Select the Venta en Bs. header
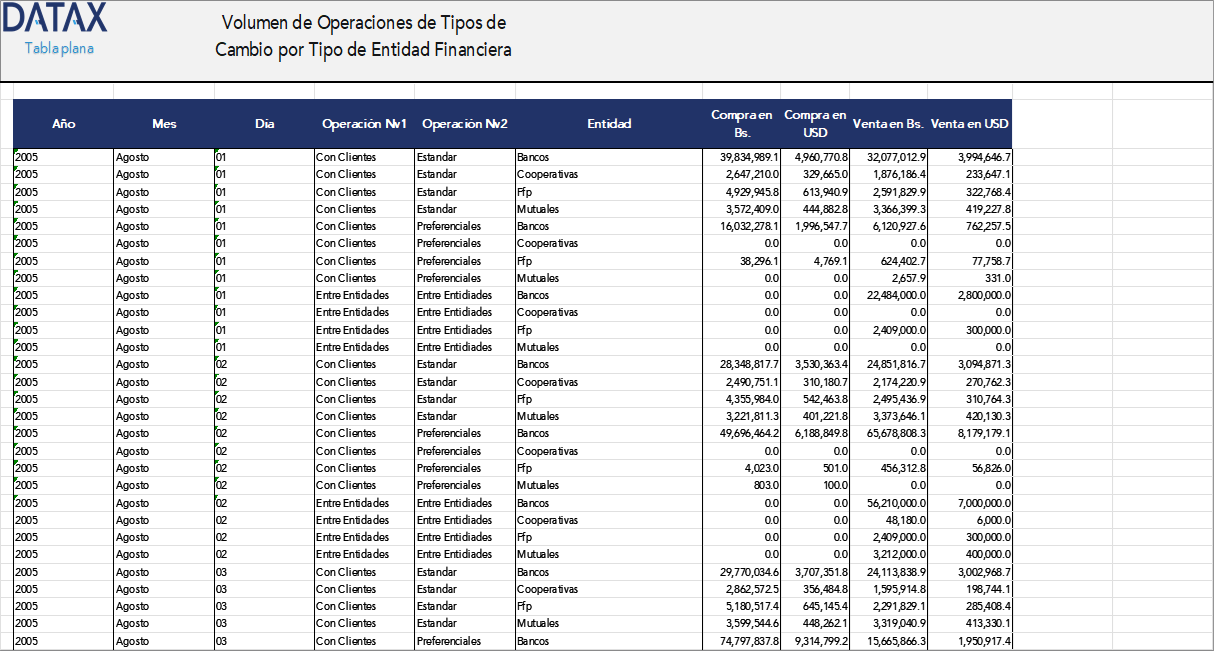Image resolution: width=1214 pixels, height=651 pixels. [889, 124]
